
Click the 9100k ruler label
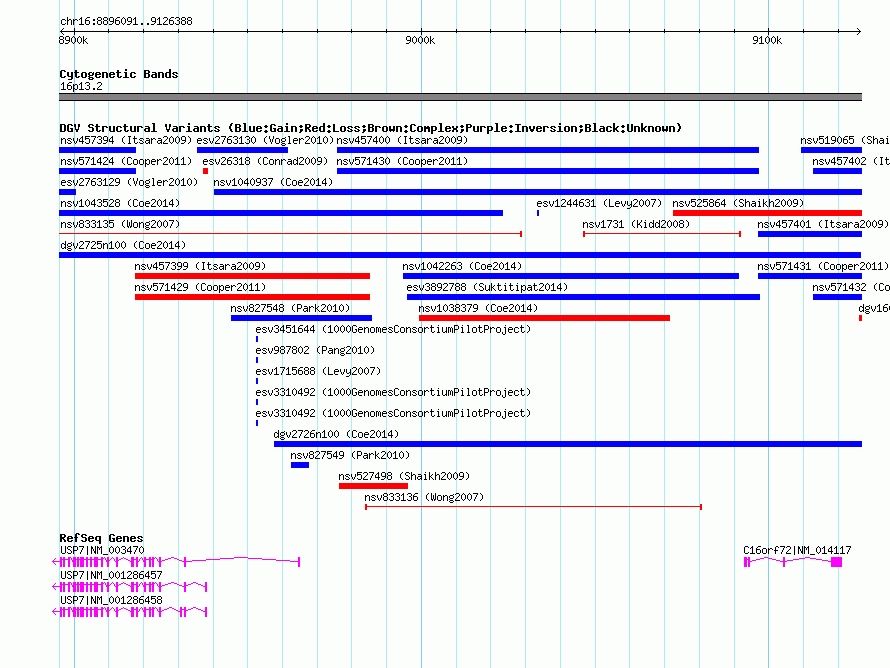point(767,40)
